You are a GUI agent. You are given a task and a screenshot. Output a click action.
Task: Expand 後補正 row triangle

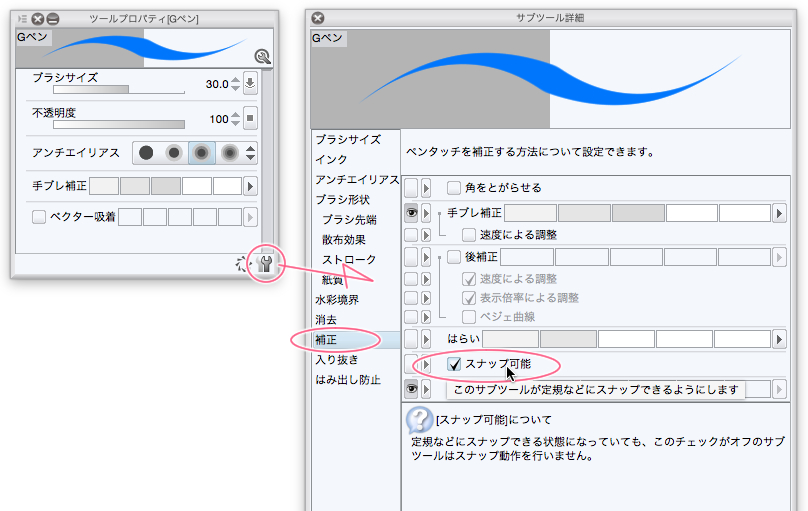pyautogui.click(x=426, y=257)
